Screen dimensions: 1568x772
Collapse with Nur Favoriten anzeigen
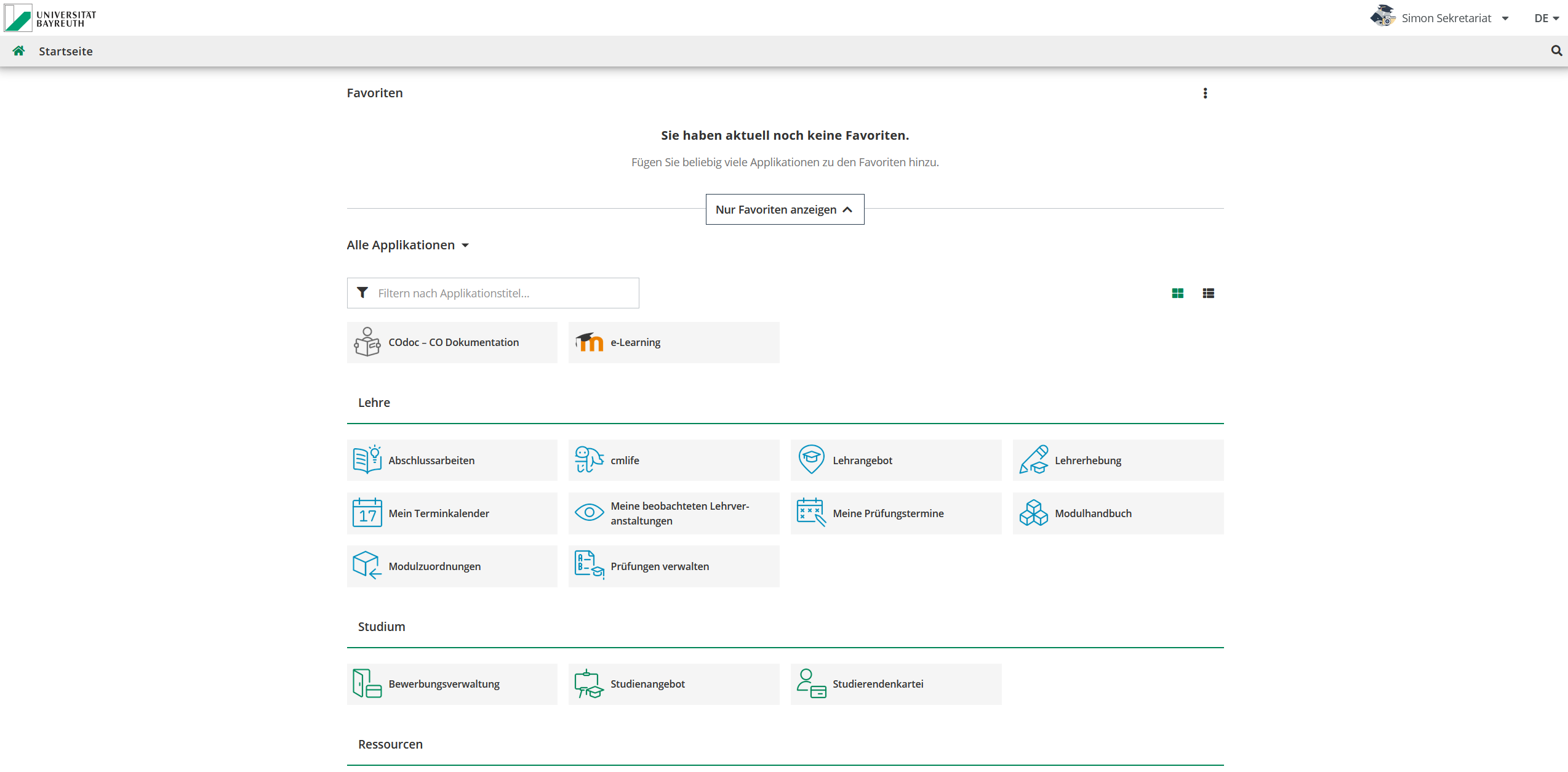pos(785,210)
